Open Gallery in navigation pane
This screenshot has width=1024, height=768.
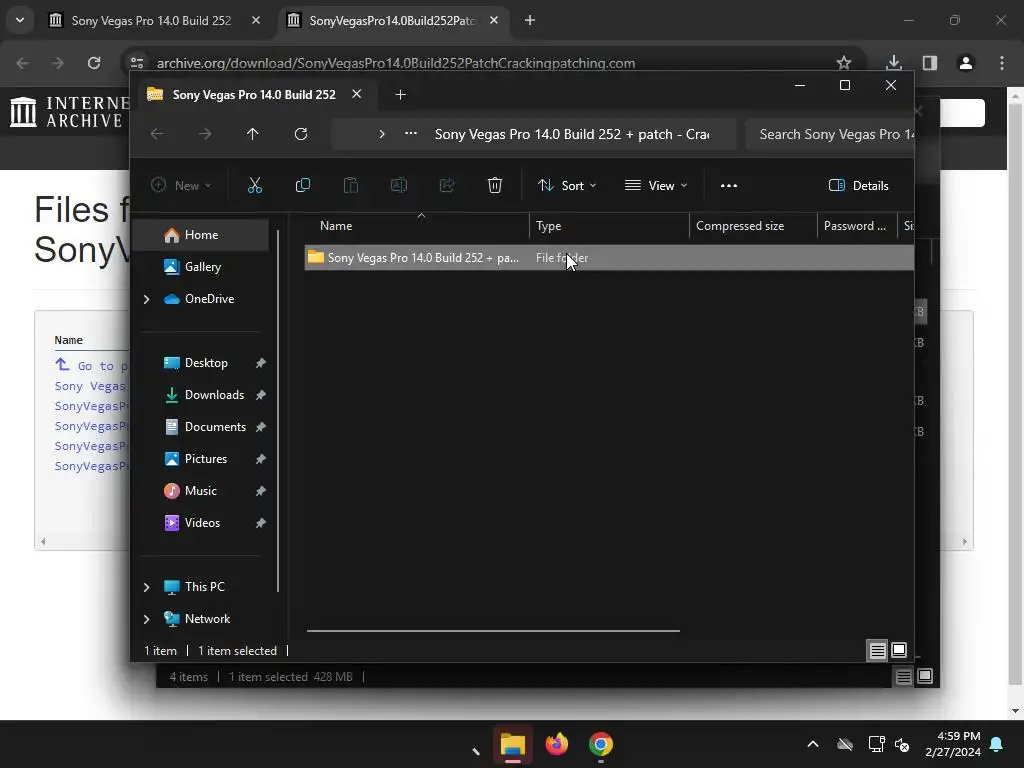click(x=200, y=267)
